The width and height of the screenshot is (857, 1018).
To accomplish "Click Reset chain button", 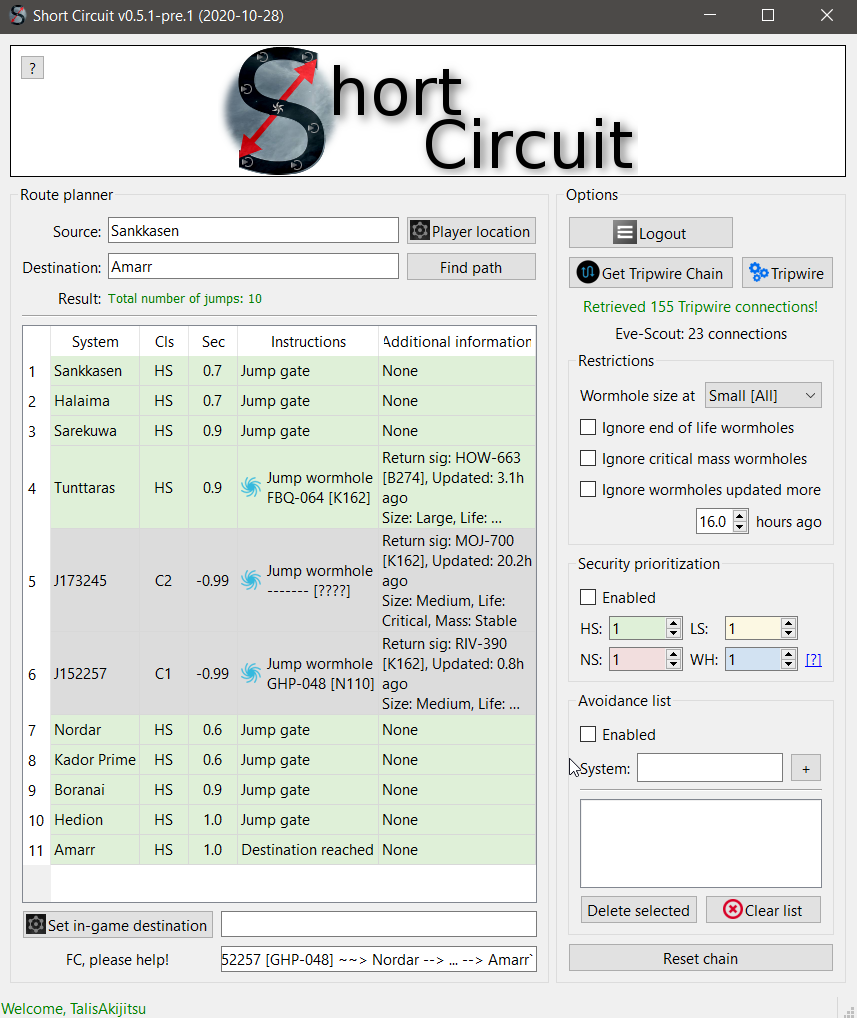I will (x=701, y=958).
